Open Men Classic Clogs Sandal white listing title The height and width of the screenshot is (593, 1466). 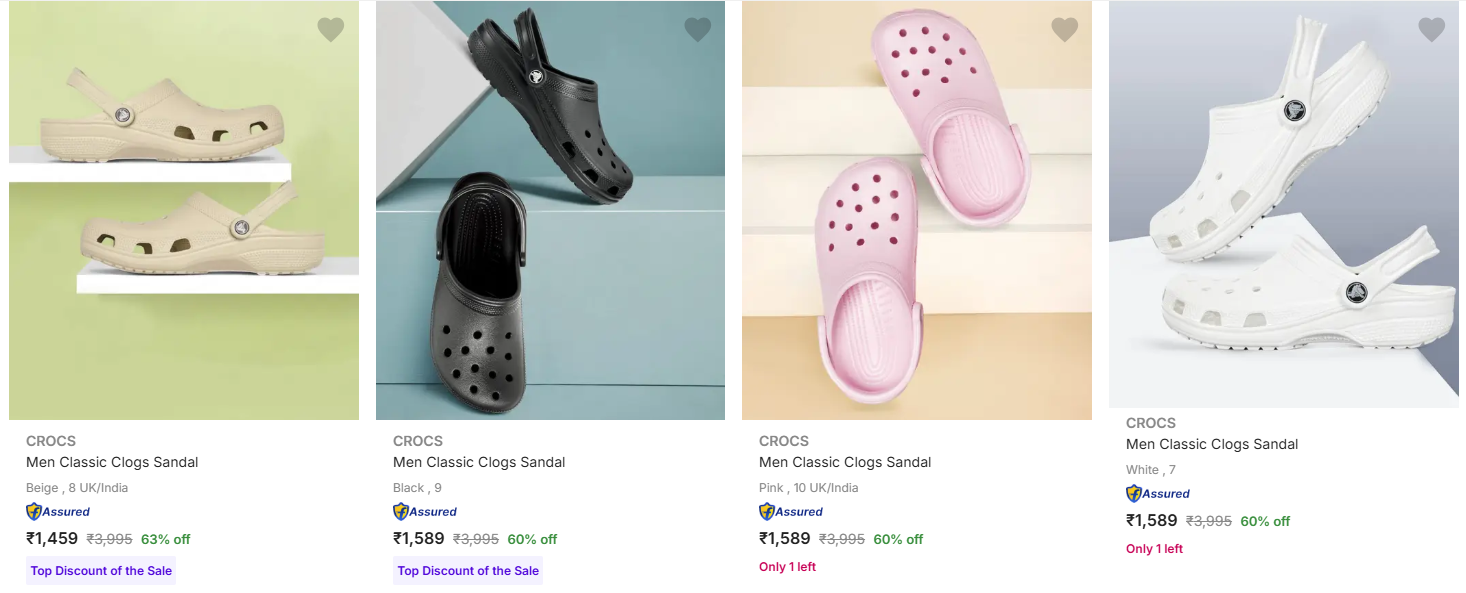coord(1212,444)
